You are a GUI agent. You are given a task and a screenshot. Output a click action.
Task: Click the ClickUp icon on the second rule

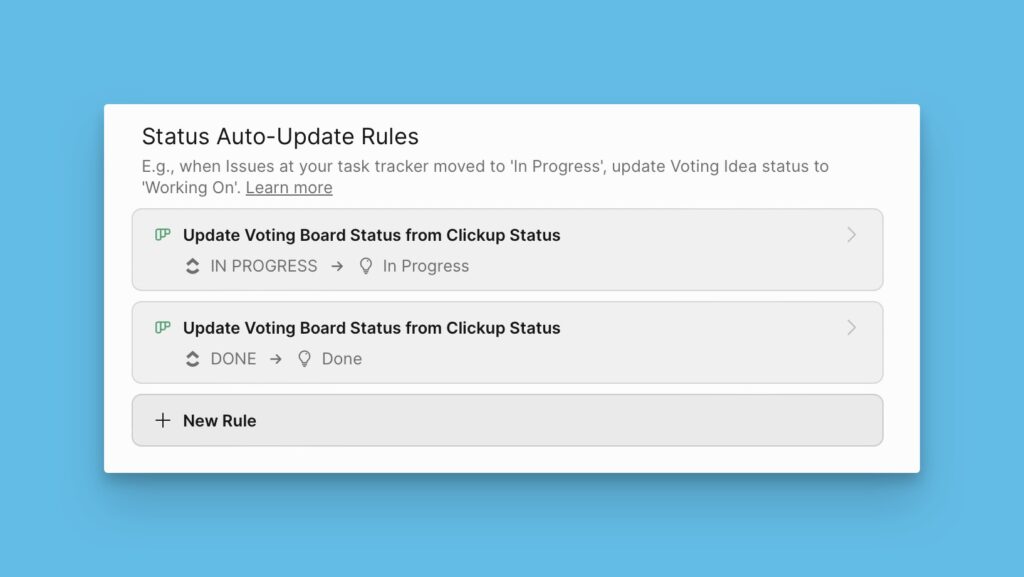coord(163,327)
